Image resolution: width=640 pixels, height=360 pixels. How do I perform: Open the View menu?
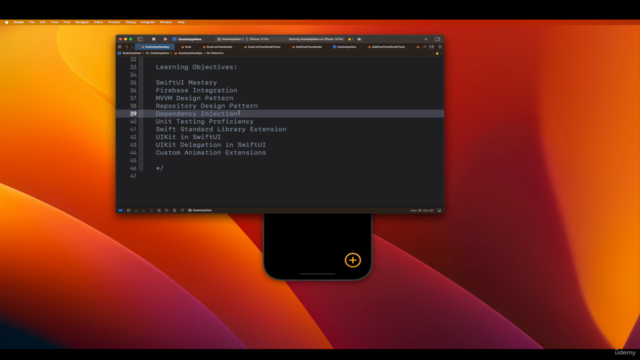point(54,22)
